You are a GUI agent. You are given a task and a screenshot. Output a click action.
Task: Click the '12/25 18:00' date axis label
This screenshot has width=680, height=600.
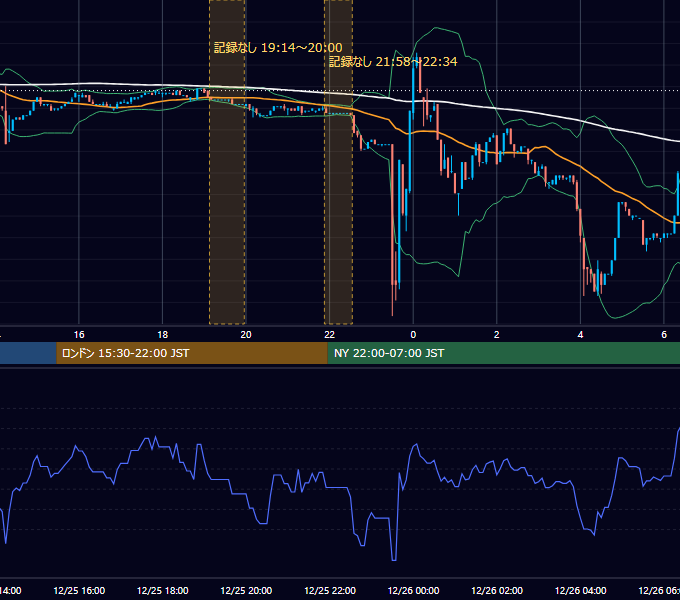[163, 590]
